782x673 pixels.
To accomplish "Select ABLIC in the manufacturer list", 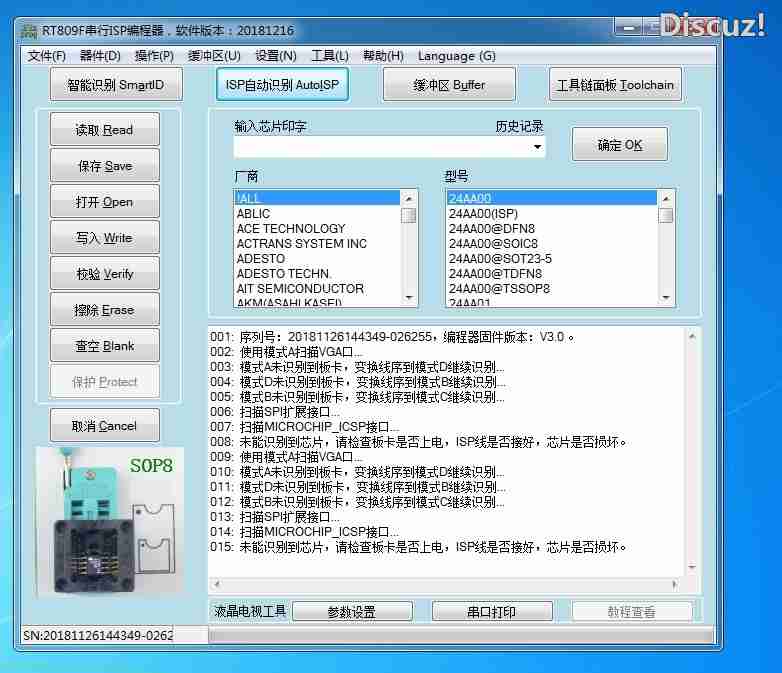I will (x=317, y=214).
